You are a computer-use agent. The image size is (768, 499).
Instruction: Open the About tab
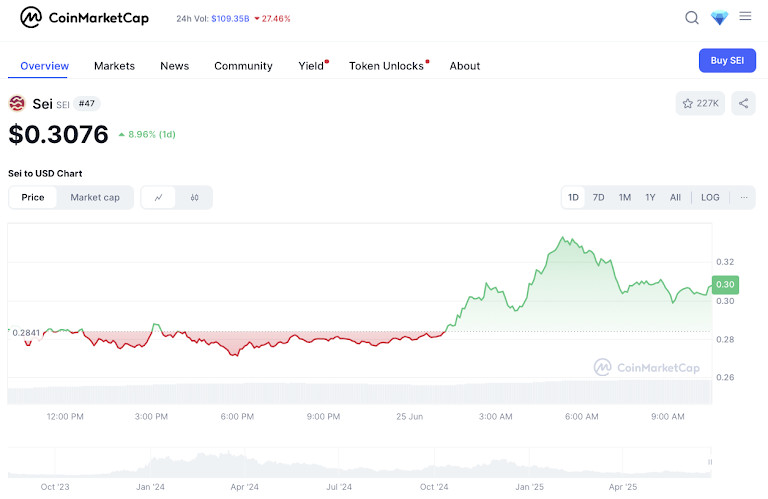pyautogui.click(x=464, y=66)
